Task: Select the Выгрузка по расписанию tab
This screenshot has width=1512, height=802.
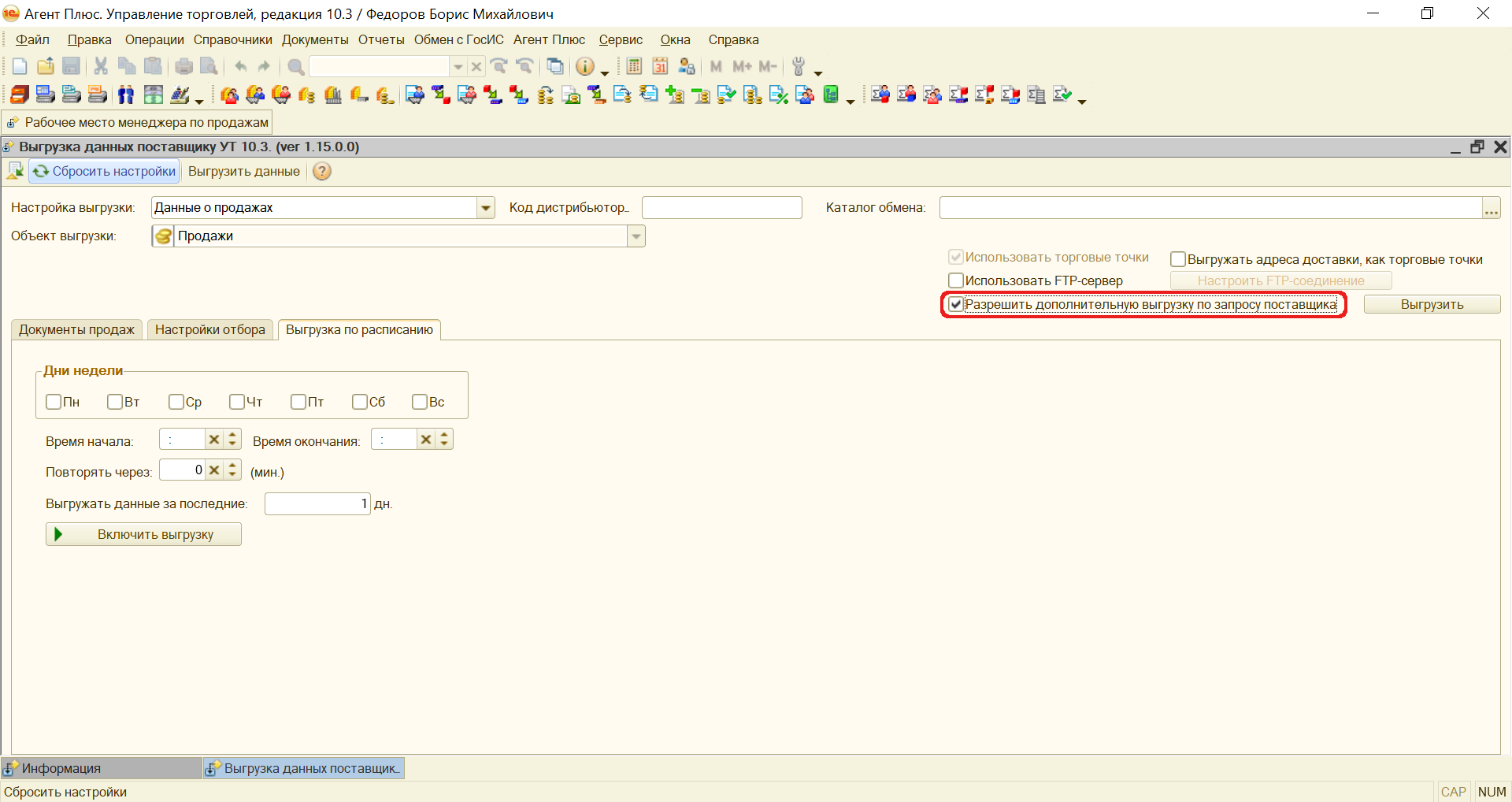Action: 359,329
